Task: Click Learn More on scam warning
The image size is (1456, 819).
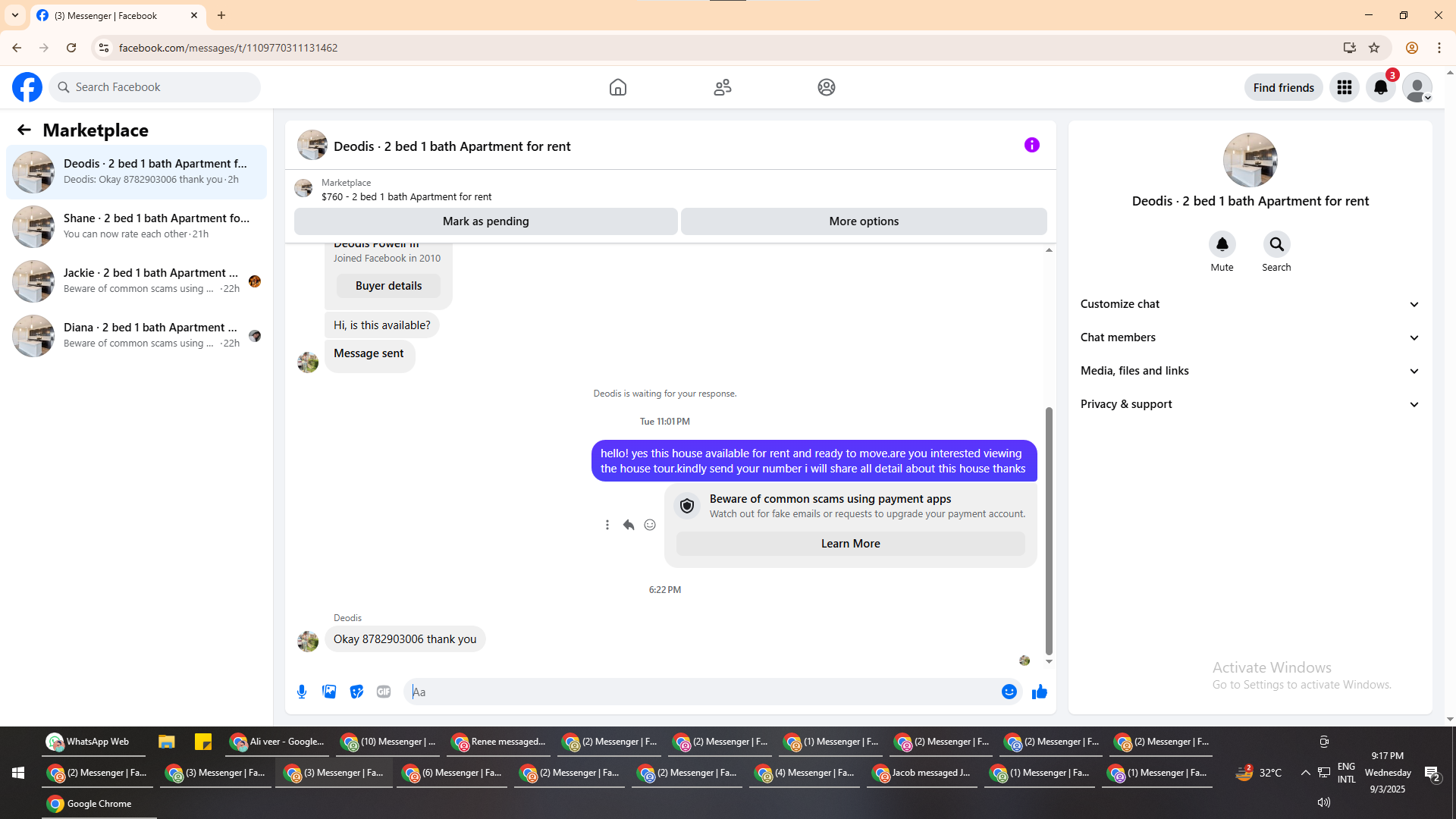Action: 850,544
